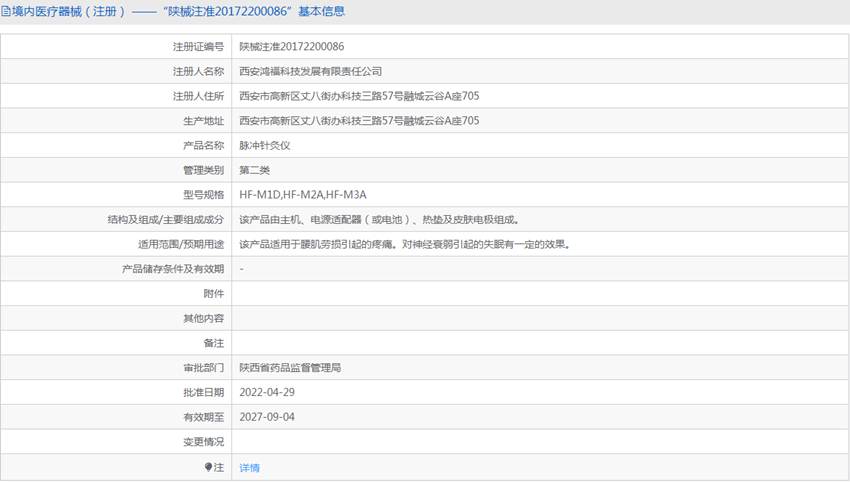
Task: Select the address in the 生产地址 row
Action: (x=359, y=121)
